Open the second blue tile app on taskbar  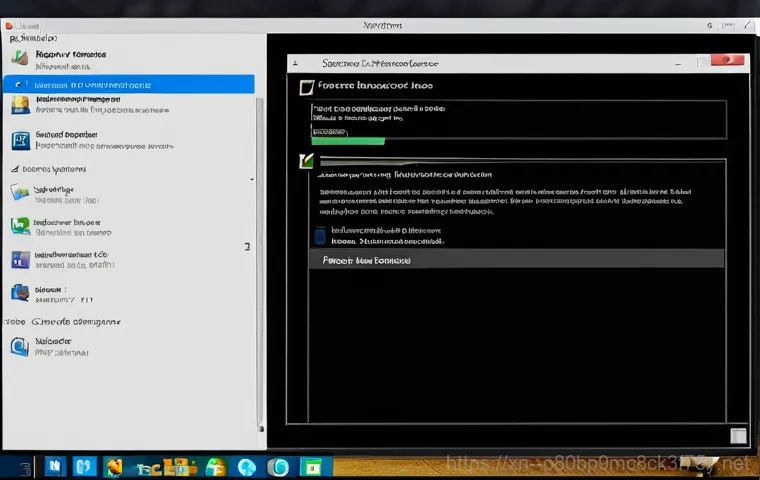pos(84,466)
